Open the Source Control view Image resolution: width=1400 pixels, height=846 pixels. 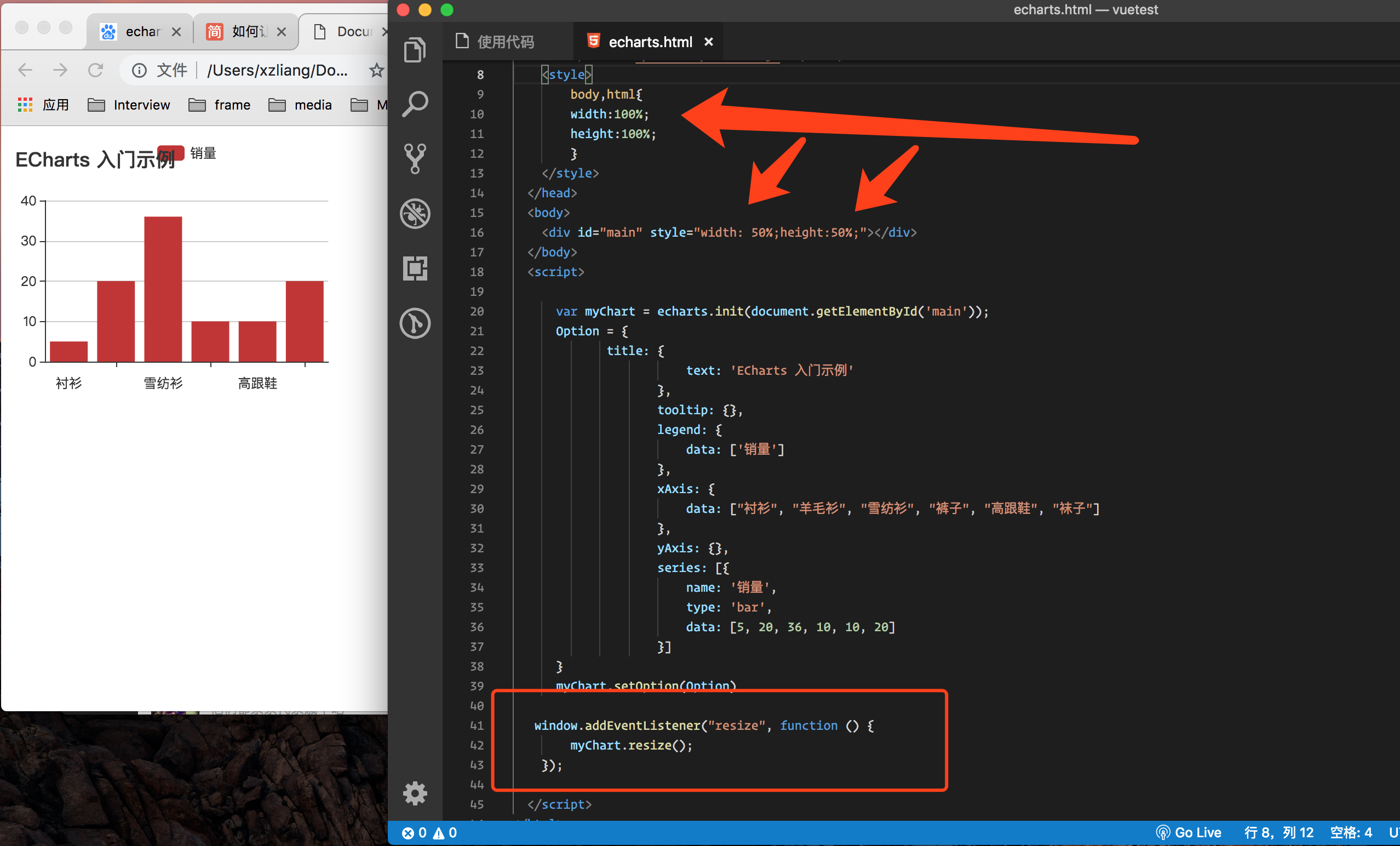click(x=415, y=158)
